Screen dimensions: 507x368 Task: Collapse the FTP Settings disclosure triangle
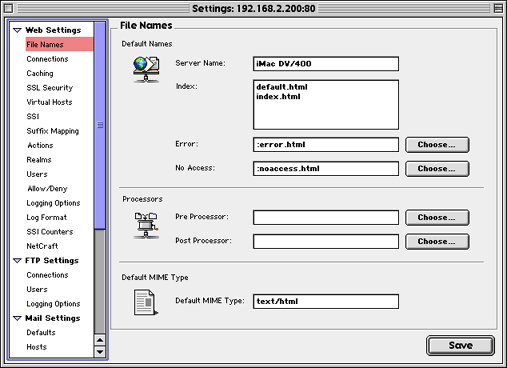pos(17,261)
